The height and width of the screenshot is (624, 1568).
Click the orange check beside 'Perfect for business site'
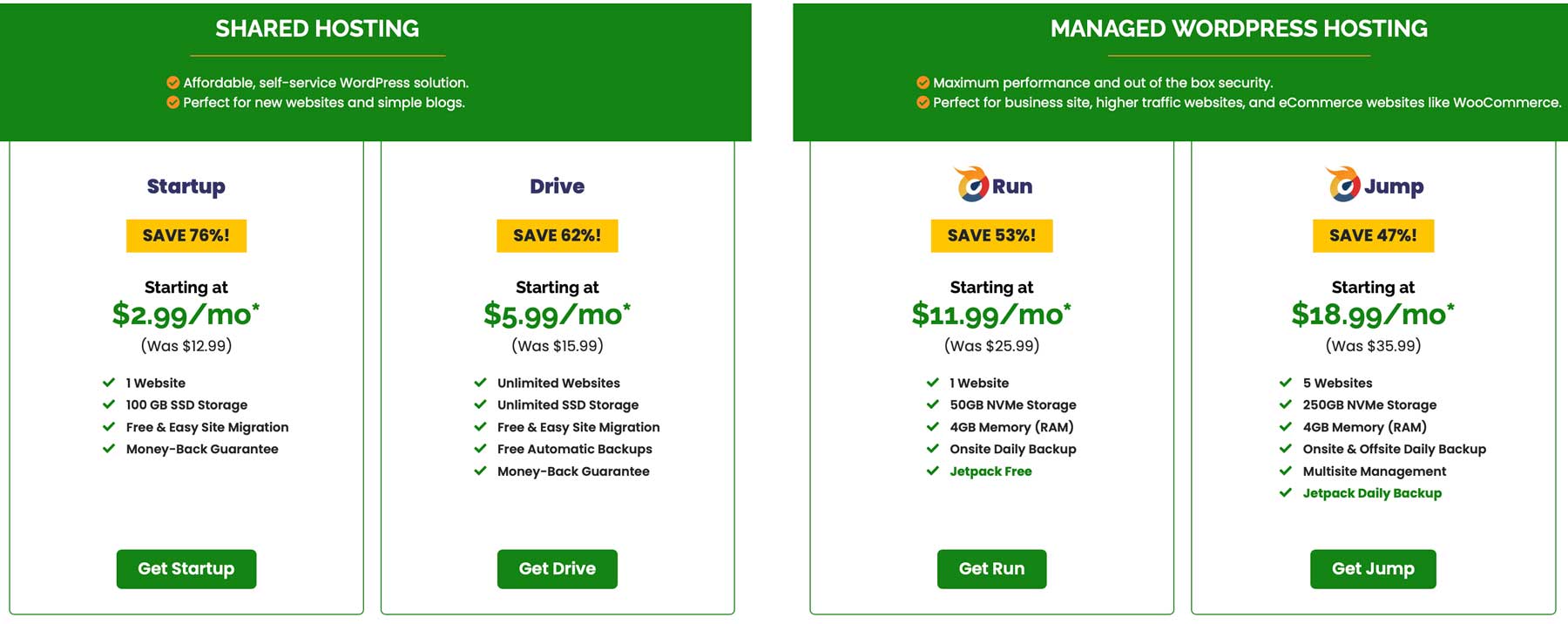923,103
